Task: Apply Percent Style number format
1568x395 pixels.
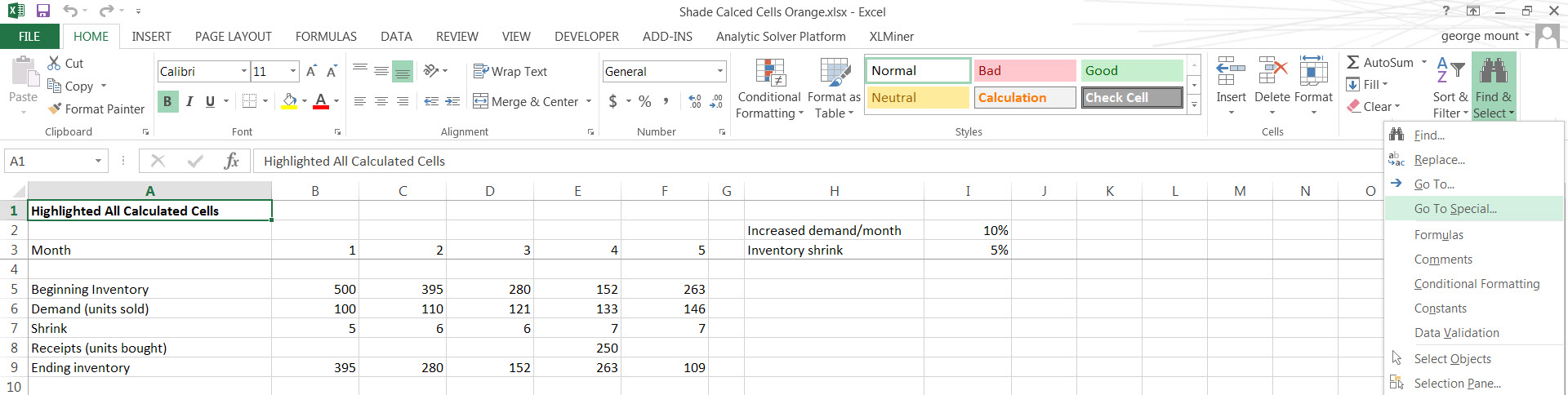Action: click(x=644, y=101)
